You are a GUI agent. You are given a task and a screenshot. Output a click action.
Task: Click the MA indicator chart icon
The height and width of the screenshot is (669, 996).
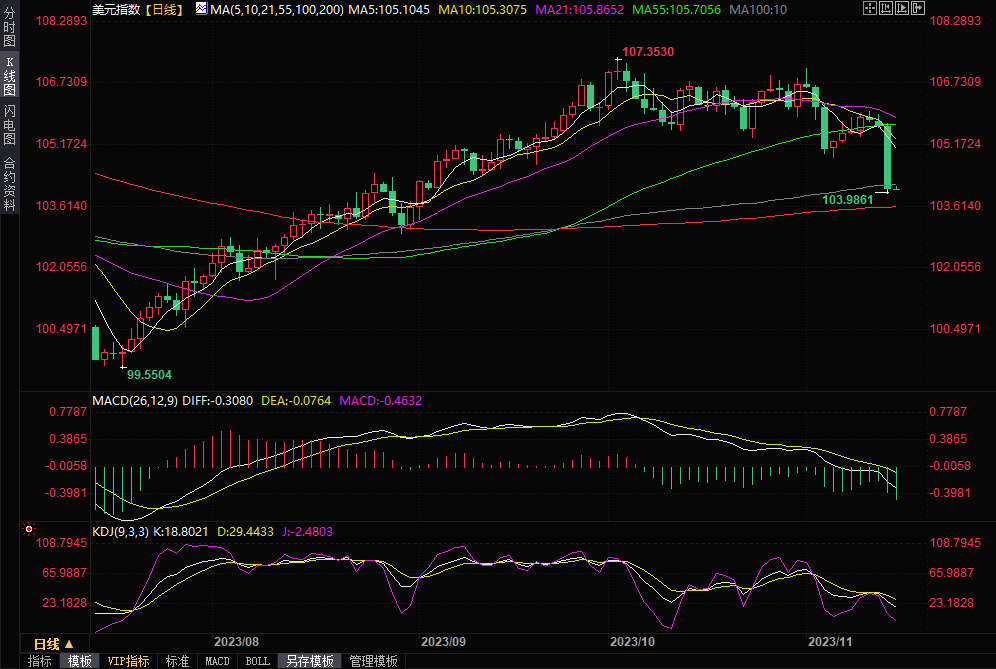tap(201, 9)
